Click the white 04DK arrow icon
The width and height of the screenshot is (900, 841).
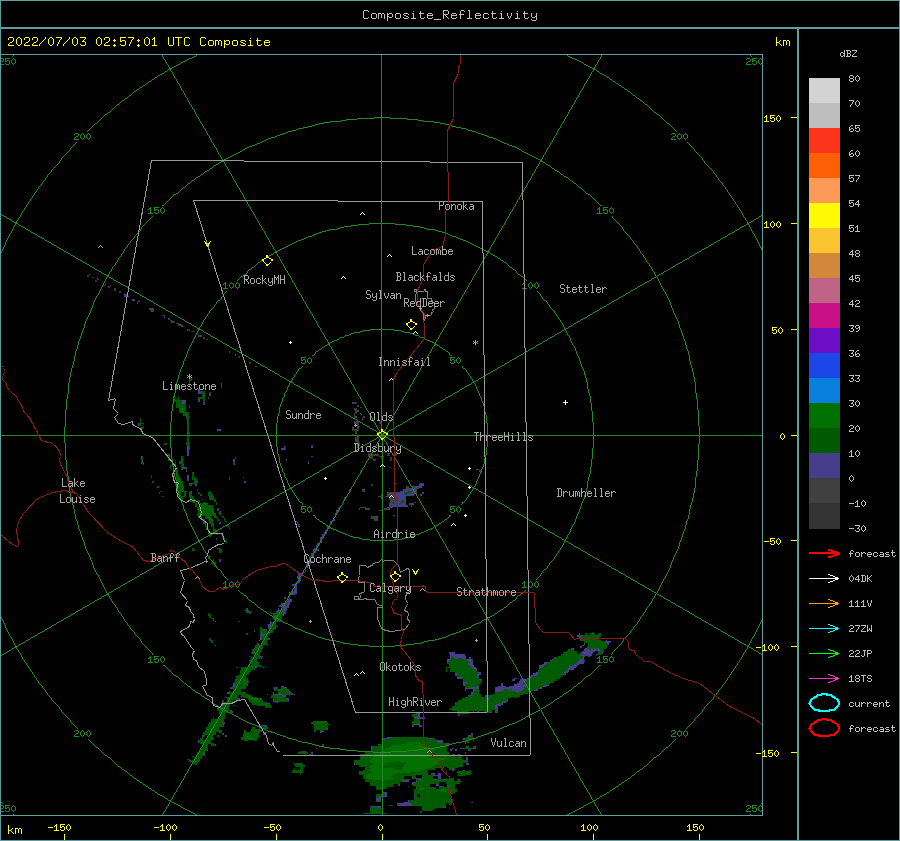pyautogui.click(x=824, y=578)
